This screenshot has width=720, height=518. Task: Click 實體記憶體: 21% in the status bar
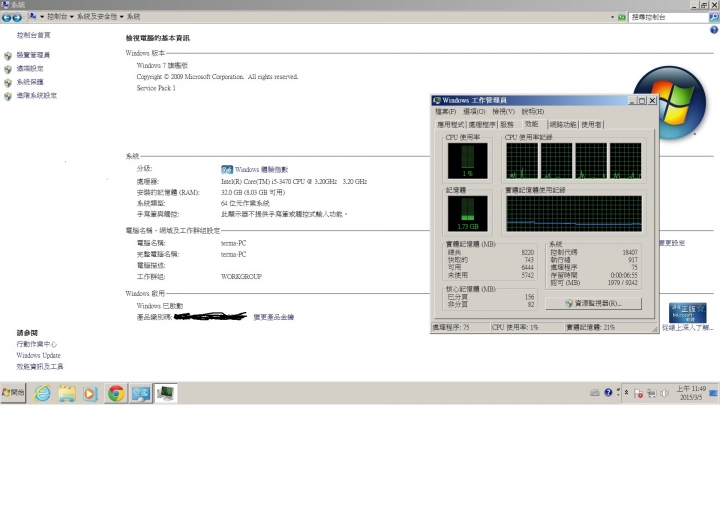tap(607, 327)
